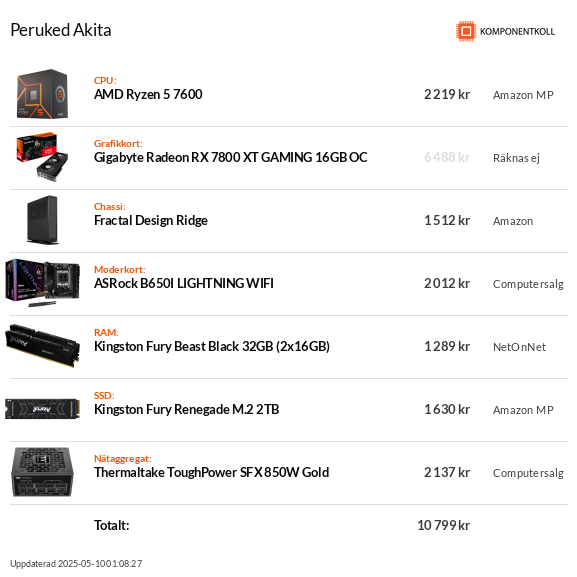Screen dimensions: 577x577
Task: Click the Kingston Fury Renegade SSD image
Action: pos(42,409)
